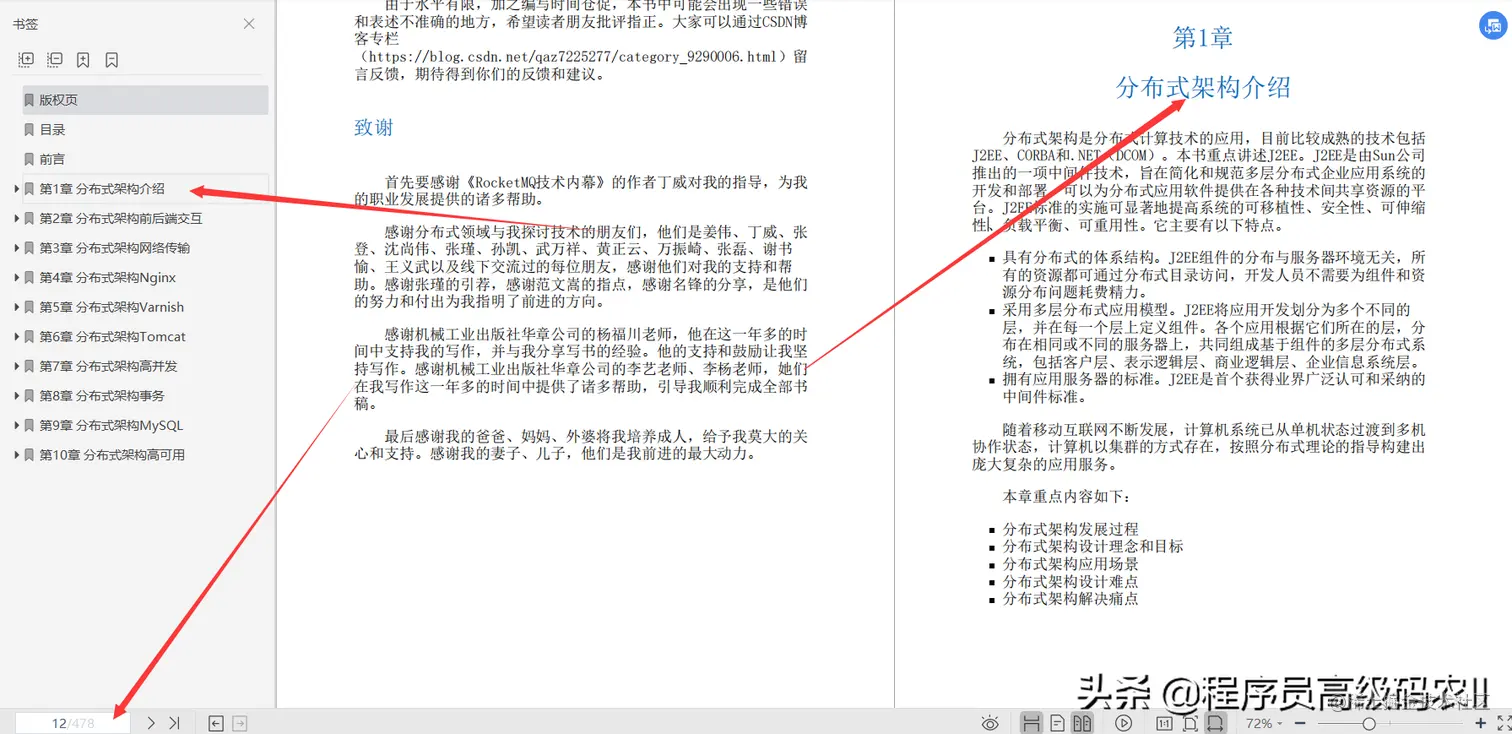Jump to 第7章 分布式架构高并发
Image resolution: width=1512 pixels, height=734 pixels.
[109, 366]
